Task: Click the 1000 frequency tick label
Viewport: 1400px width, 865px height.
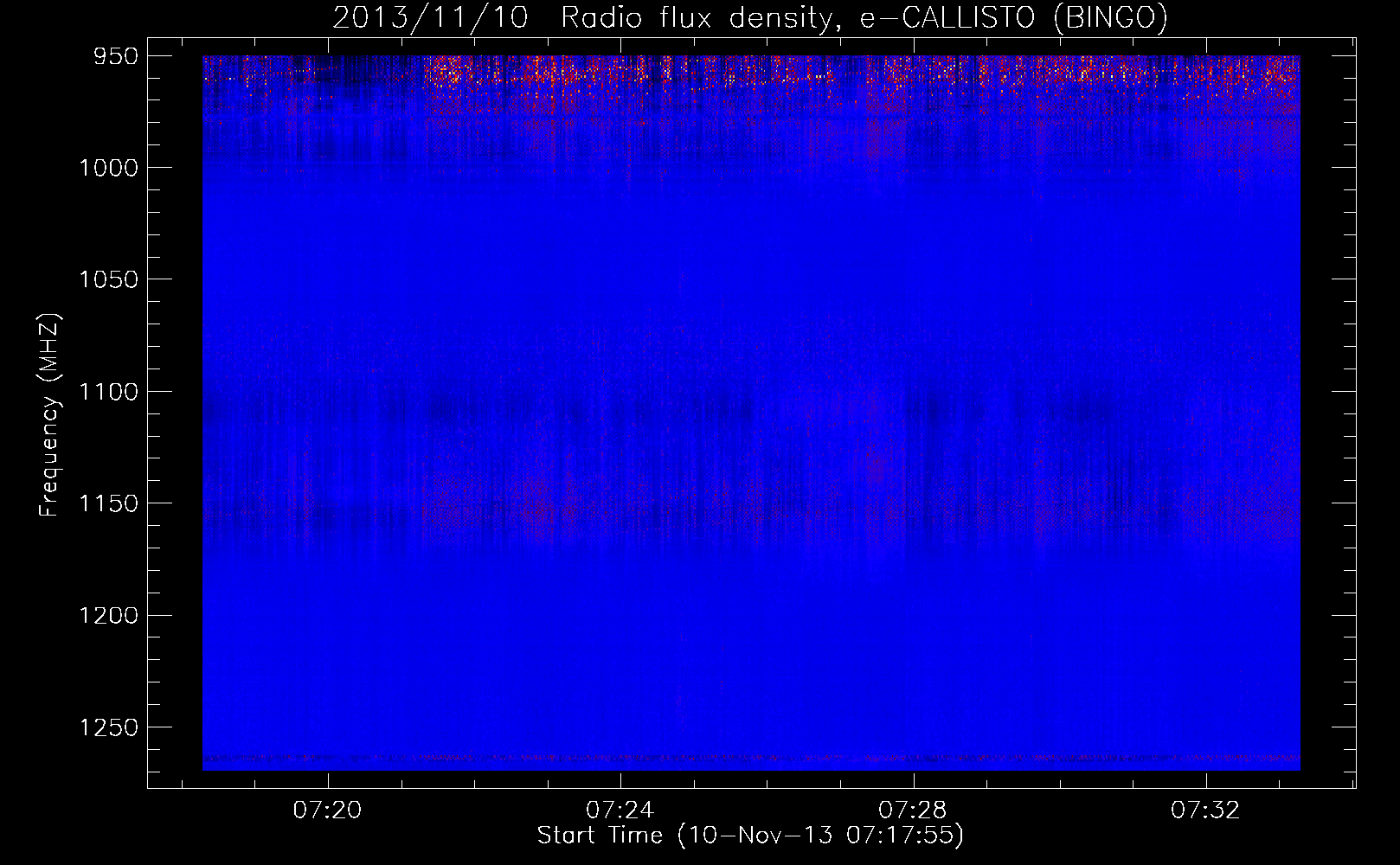Action: click(108, 168)
